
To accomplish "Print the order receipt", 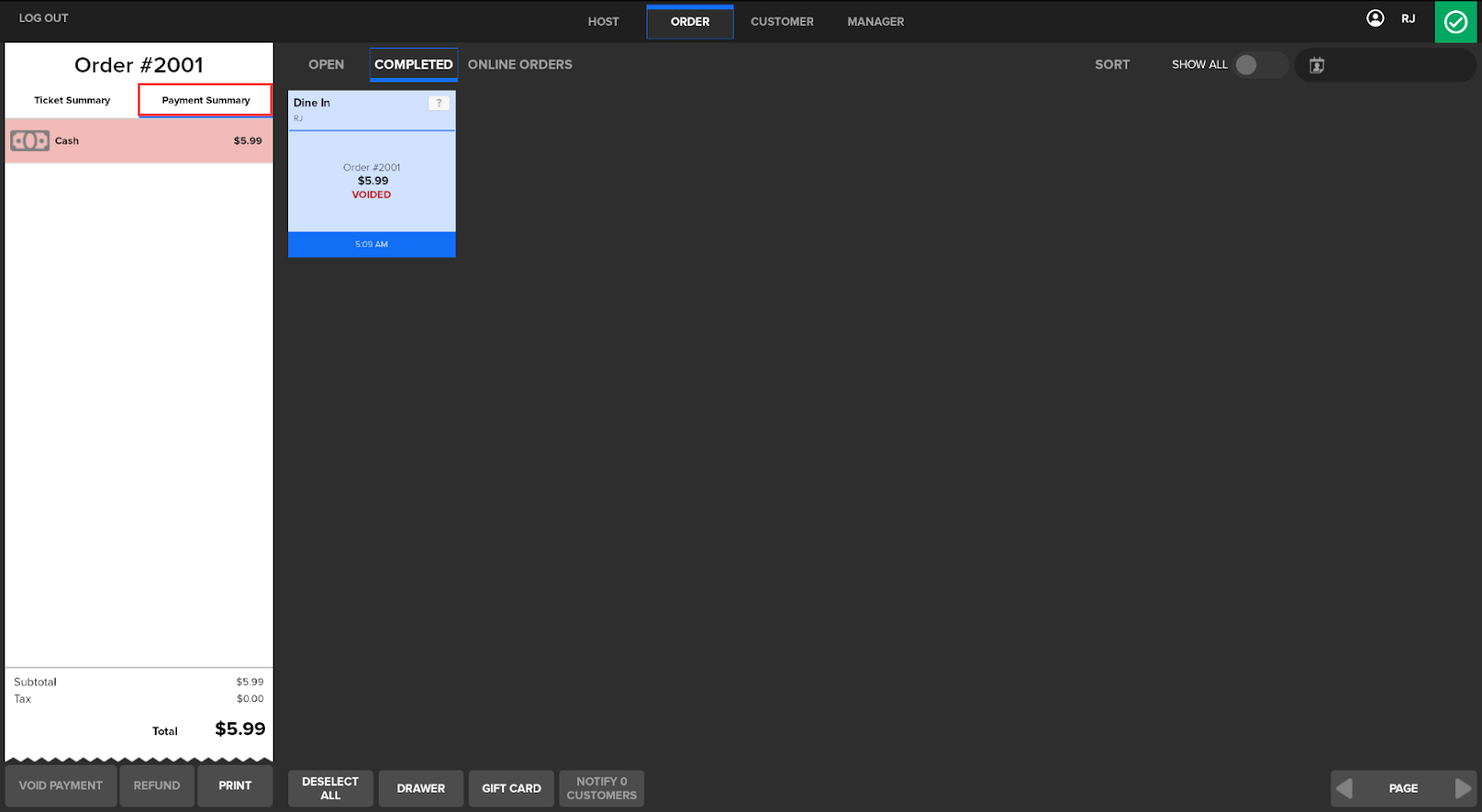I will [235, 785].
